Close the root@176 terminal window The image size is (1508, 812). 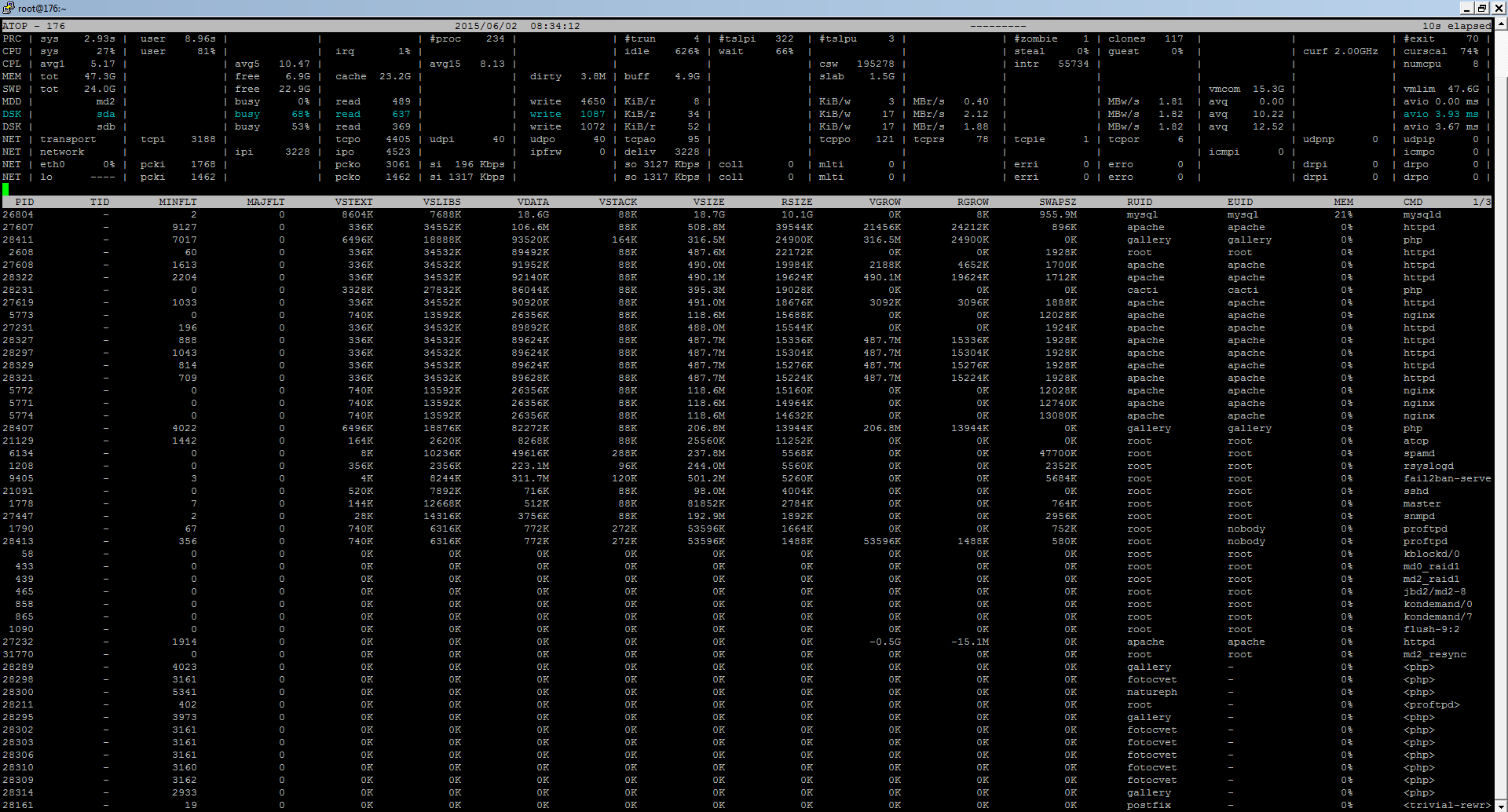[x=1497, y=8]
